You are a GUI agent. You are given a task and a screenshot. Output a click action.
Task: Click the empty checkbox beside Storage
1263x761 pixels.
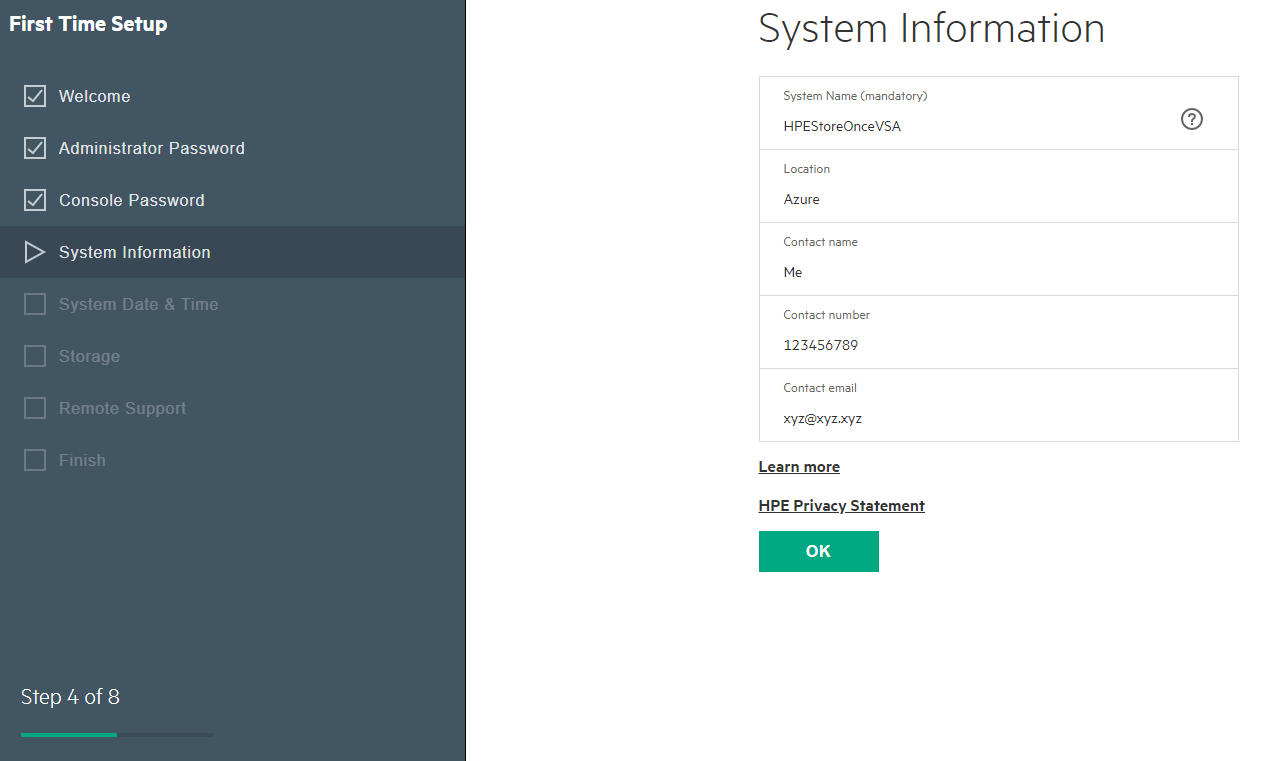(x=35, y=355)
